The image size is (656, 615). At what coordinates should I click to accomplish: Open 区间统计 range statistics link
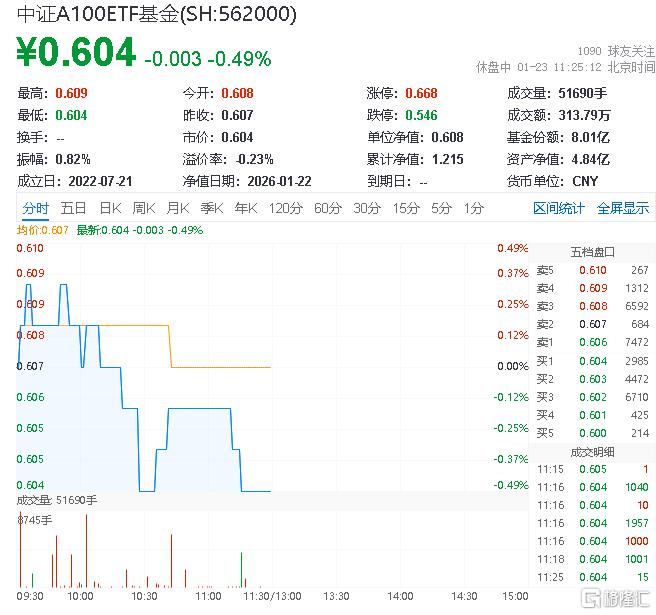click(x=559, y=208)
